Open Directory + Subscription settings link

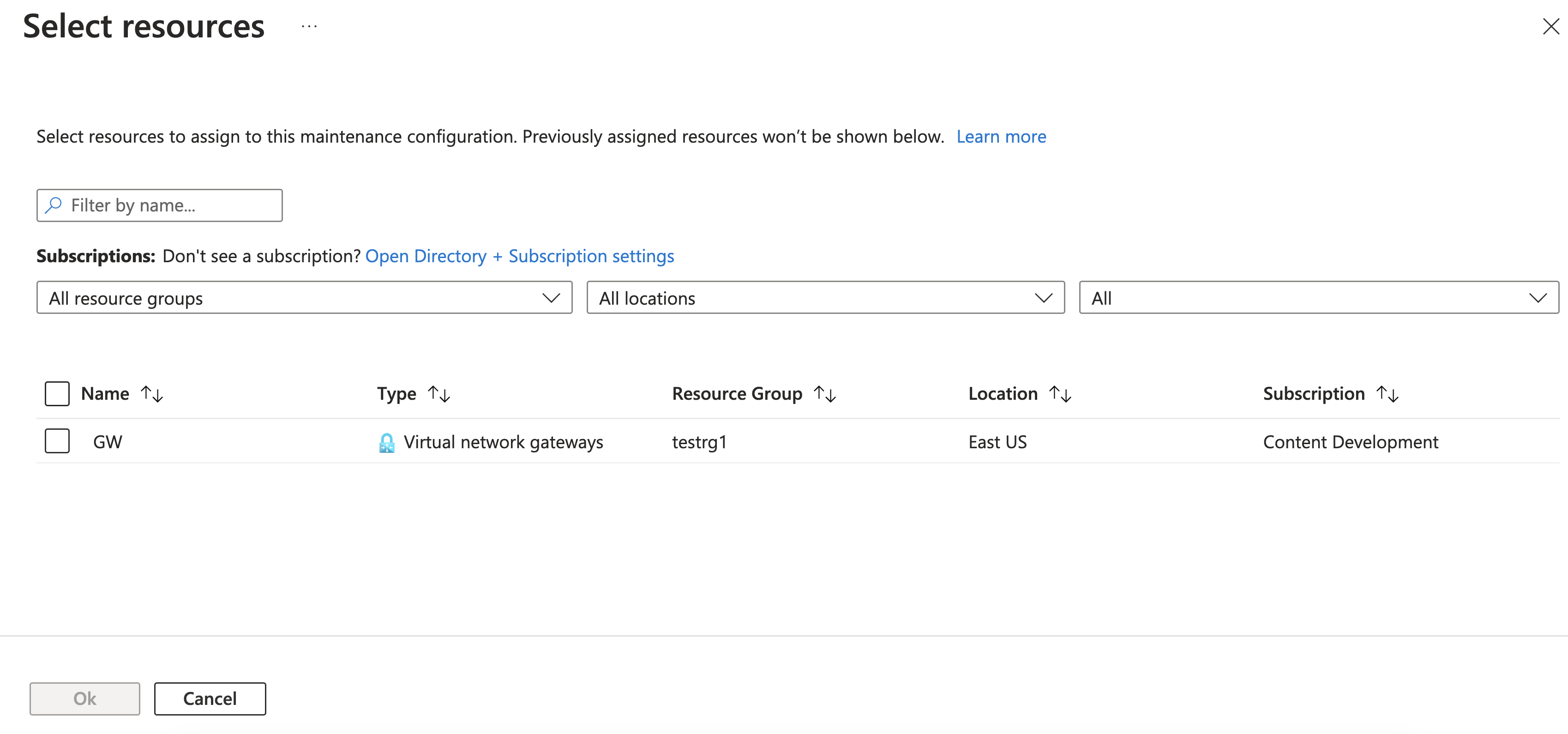[519, 256]
